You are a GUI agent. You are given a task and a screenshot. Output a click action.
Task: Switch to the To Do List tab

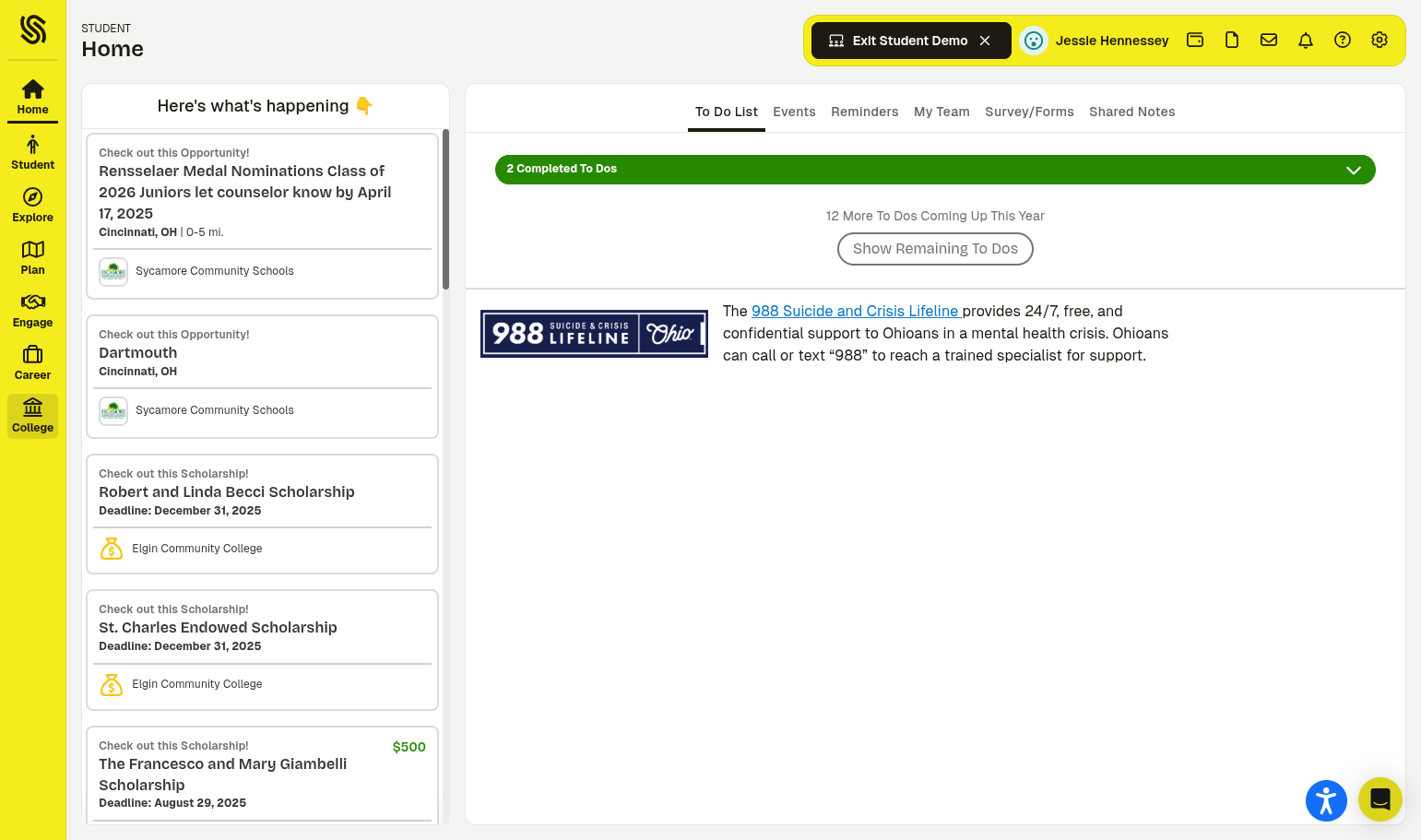click(727, 112)
